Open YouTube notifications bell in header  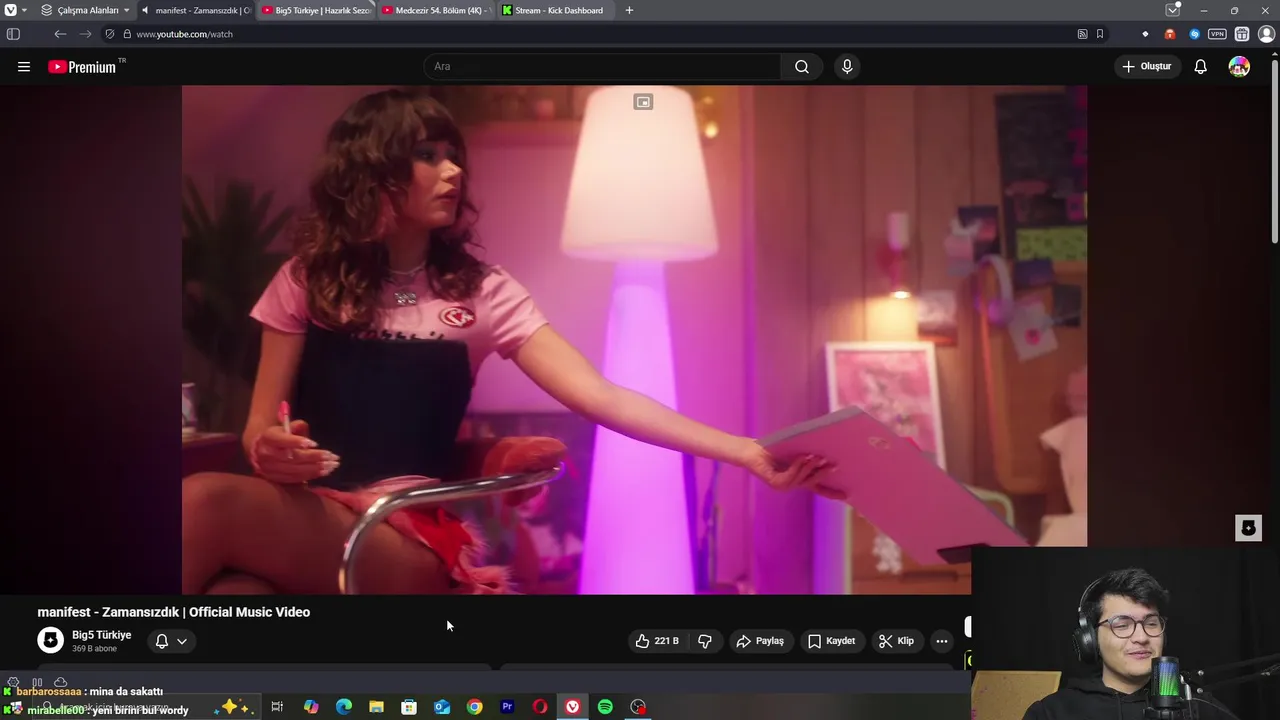(x=1200, y=67)
